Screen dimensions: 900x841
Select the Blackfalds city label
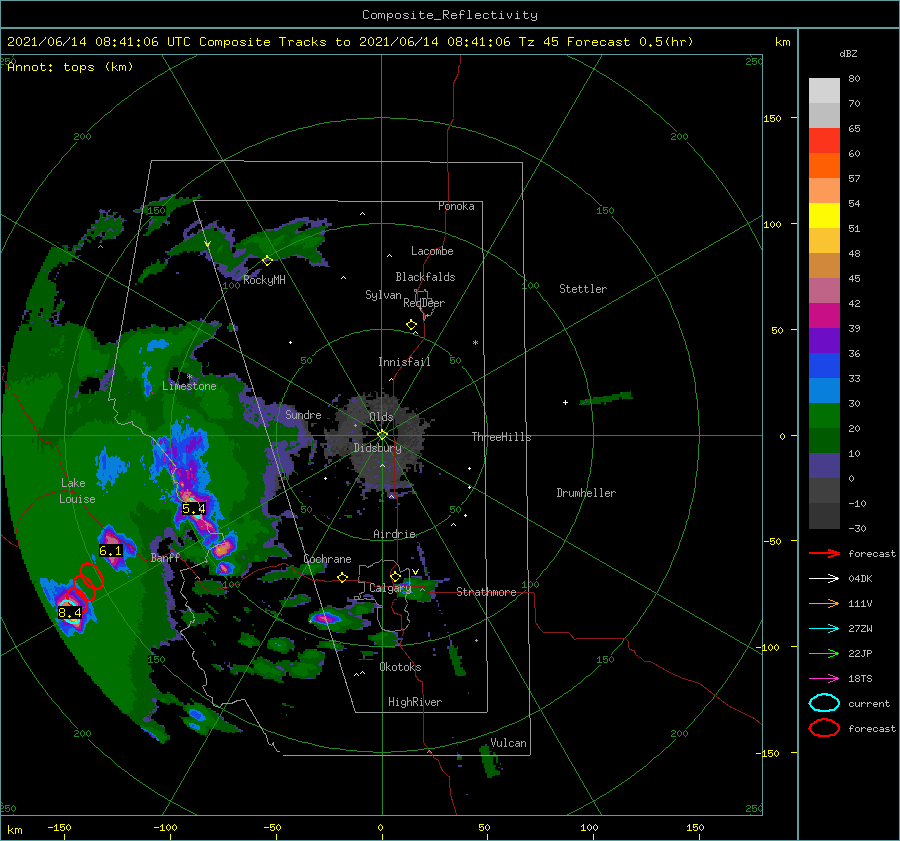(425, 277)
